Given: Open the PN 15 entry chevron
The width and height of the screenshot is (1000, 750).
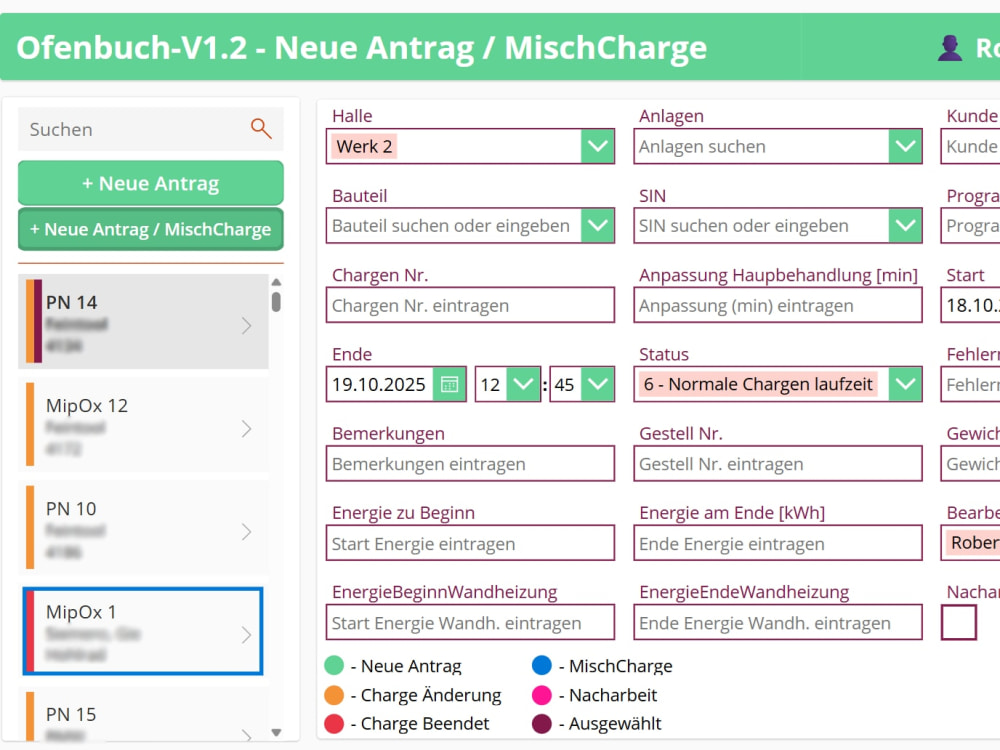Looking at the screenshot, I should [247, 735].
